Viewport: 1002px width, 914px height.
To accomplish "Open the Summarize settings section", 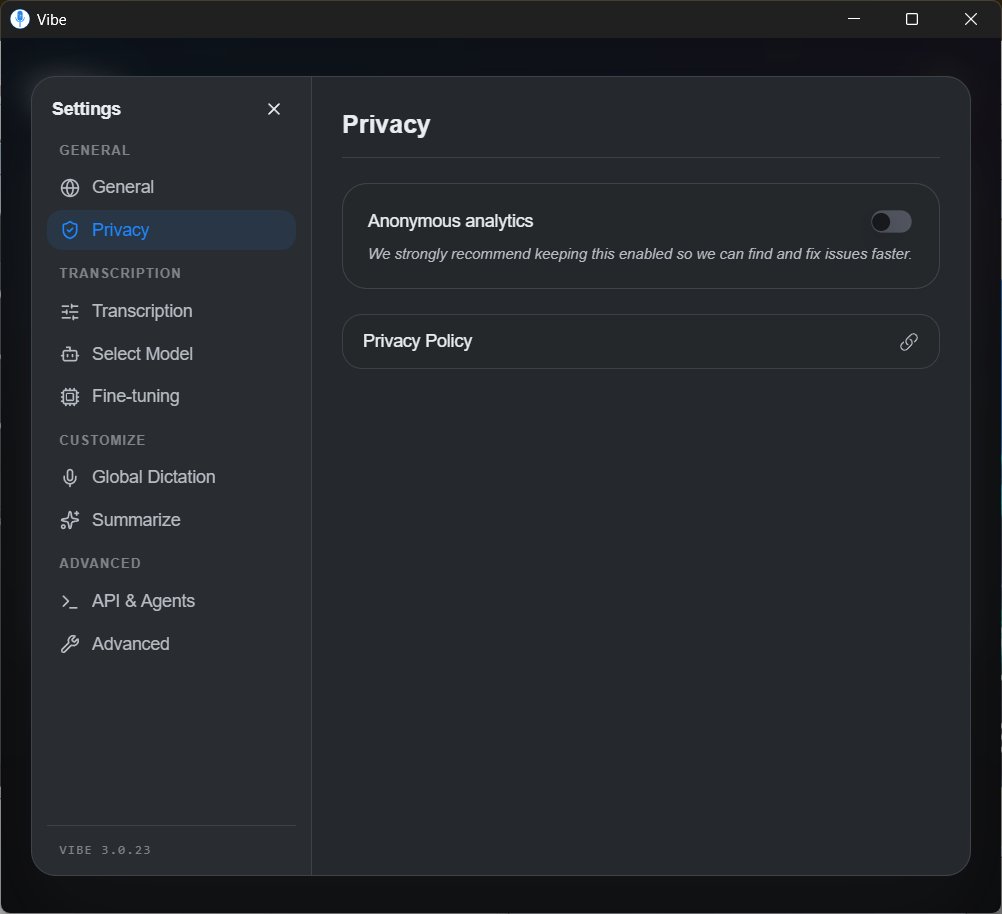I will 171,520.
